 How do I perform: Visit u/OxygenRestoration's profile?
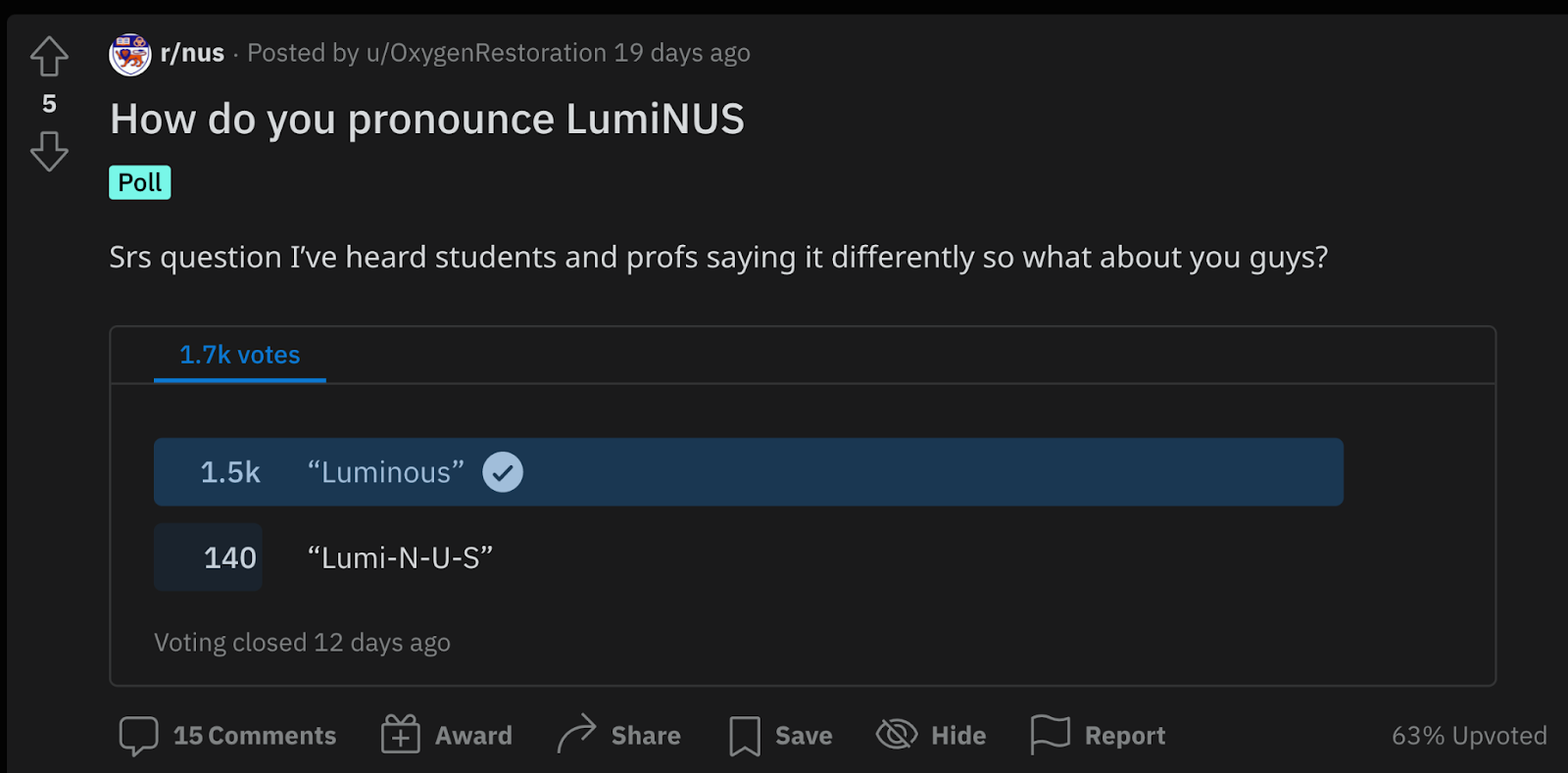tap(486, 53)
